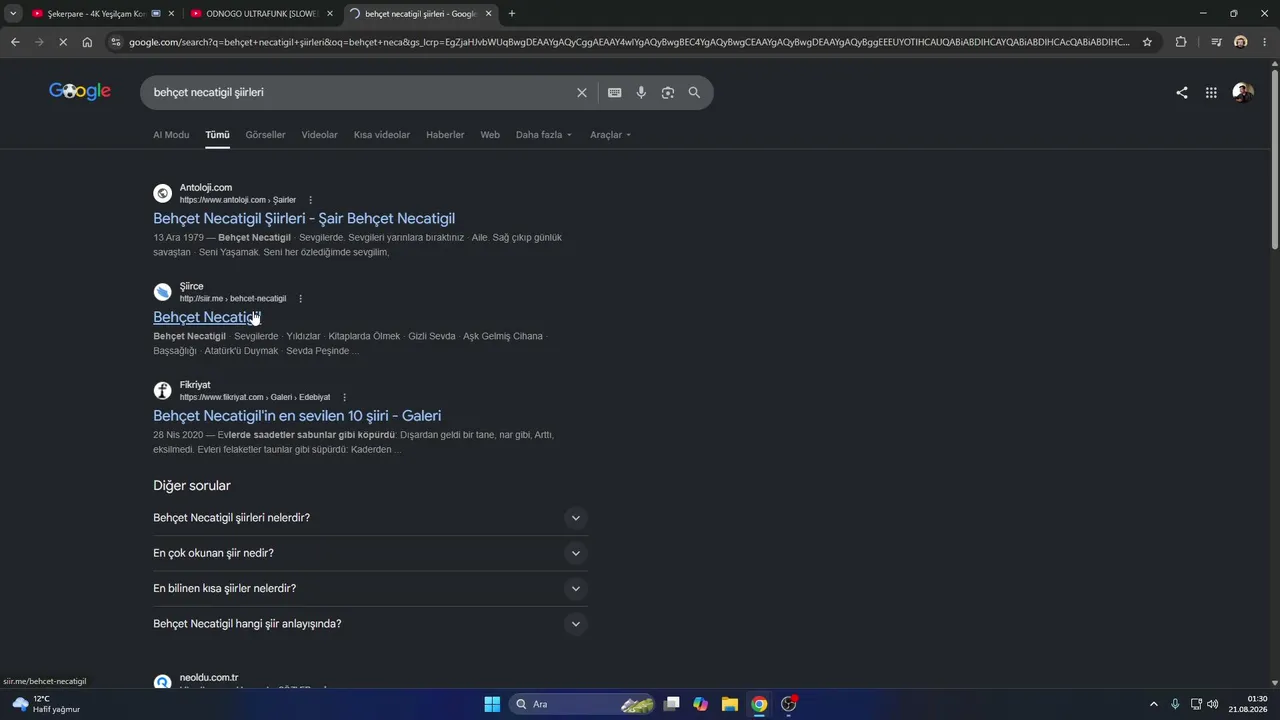This screenshot has width=1280, height=720.
Task: Switch to the ODNOGO ULTRAFUNK browser tab
Action: [x=262, y=13]
